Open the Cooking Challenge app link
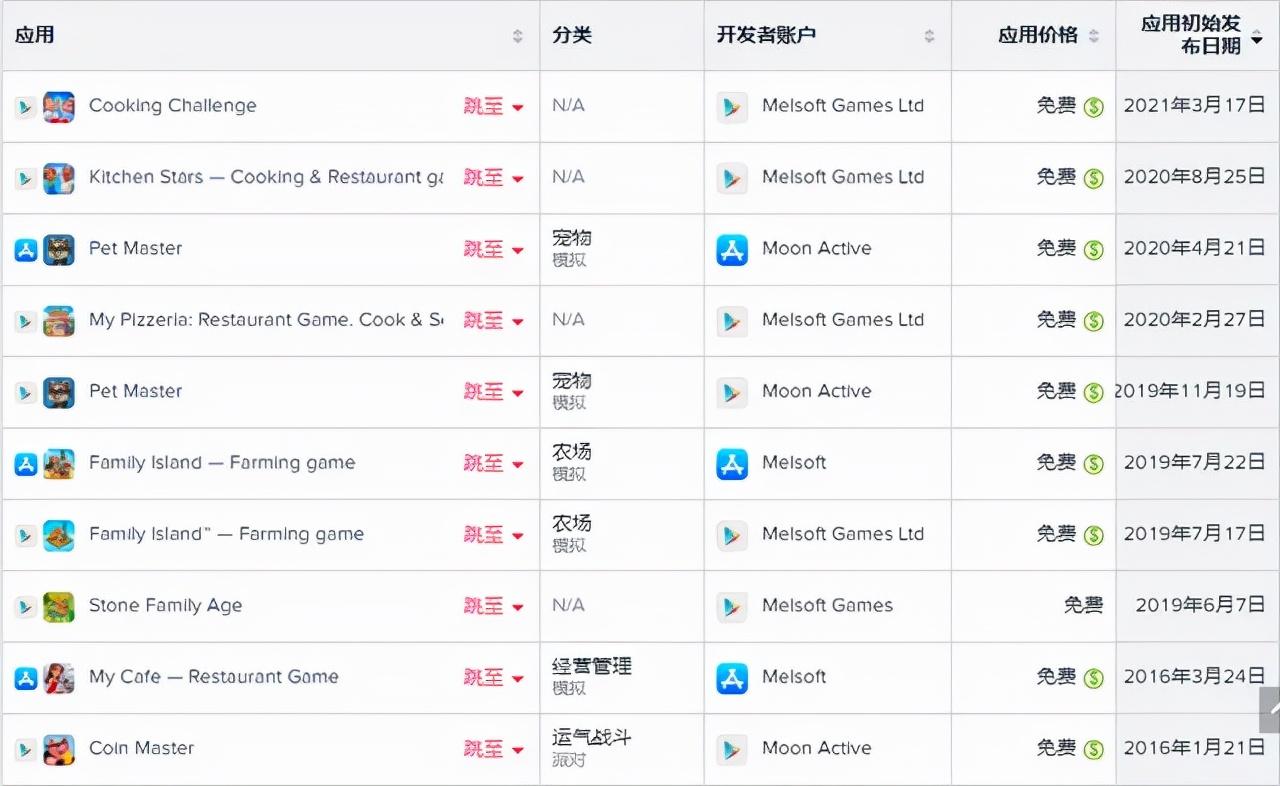The image size is (1280, 786). click(172, 106)
